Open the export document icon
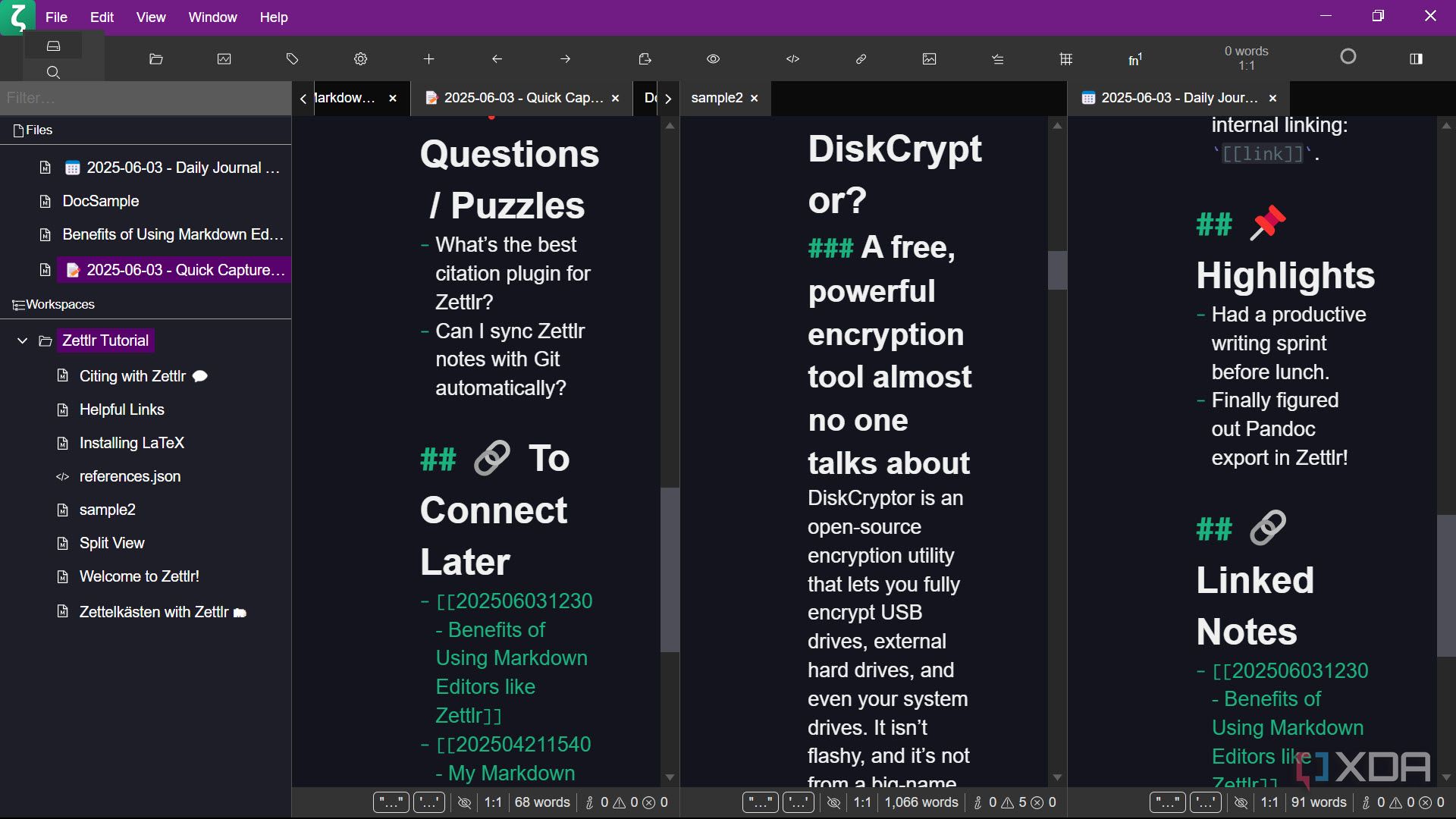The height and width of the screenshot is (819, 1456). 645,58
